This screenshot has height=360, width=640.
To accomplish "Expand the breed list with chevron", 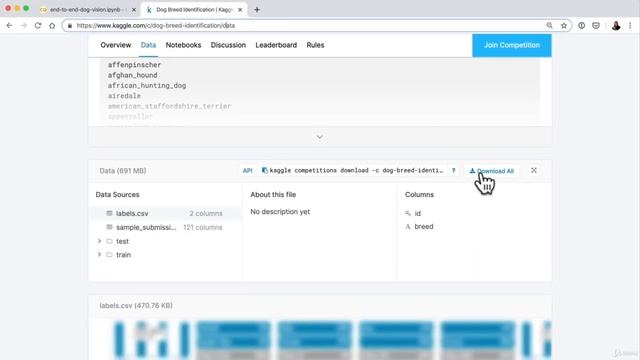I will point(320,137).
